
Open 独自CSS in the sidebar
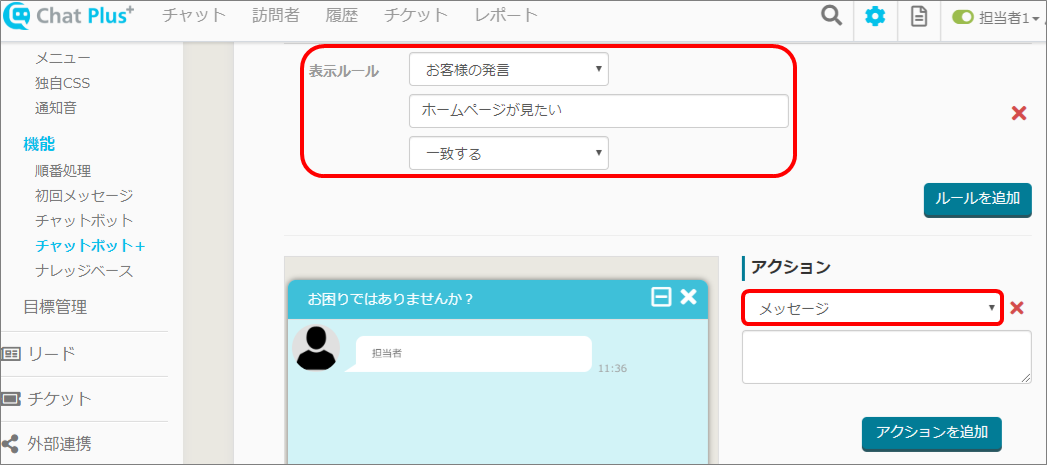coord(63,83)
